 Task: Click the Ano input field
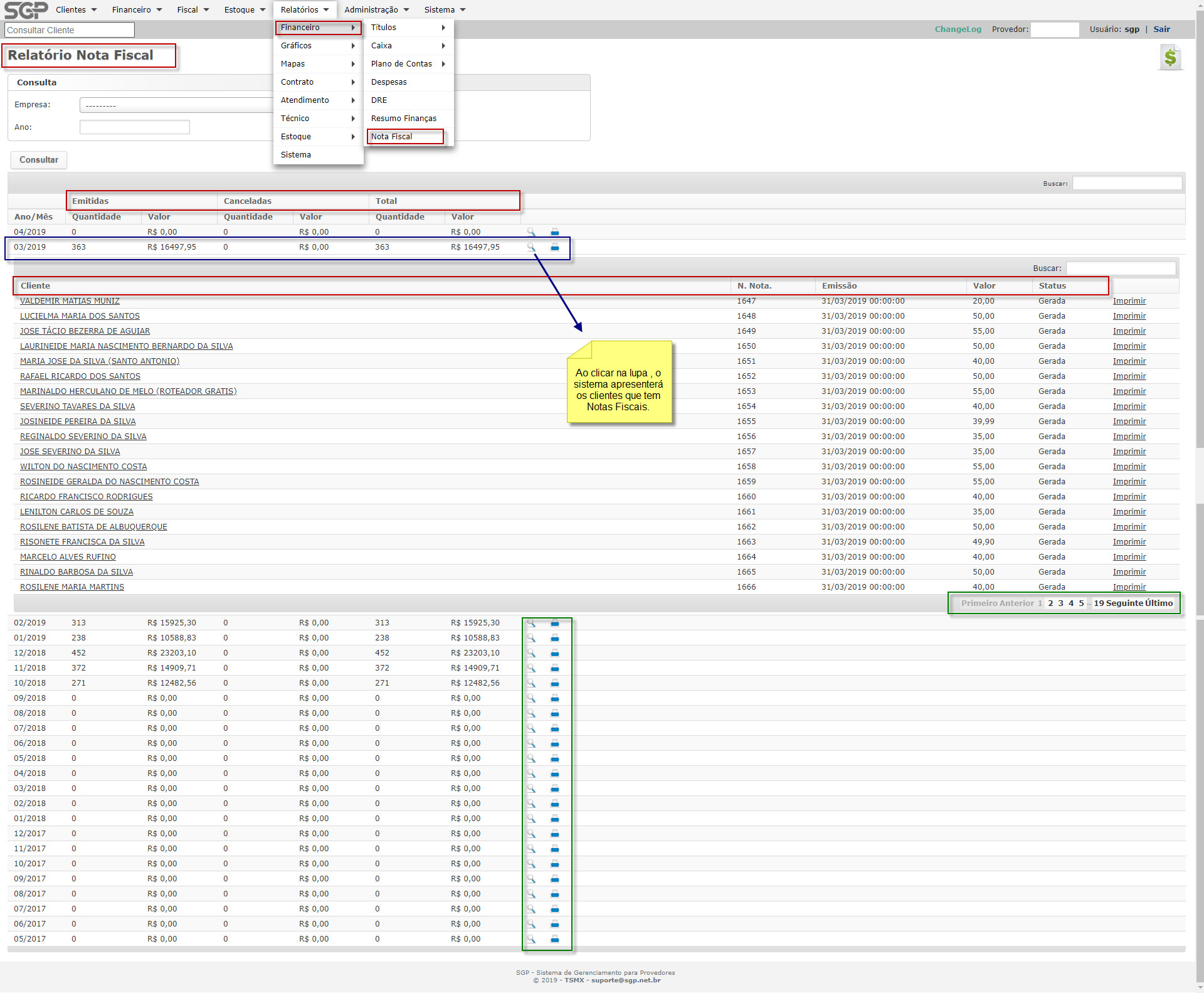click(x=134, y=127)
